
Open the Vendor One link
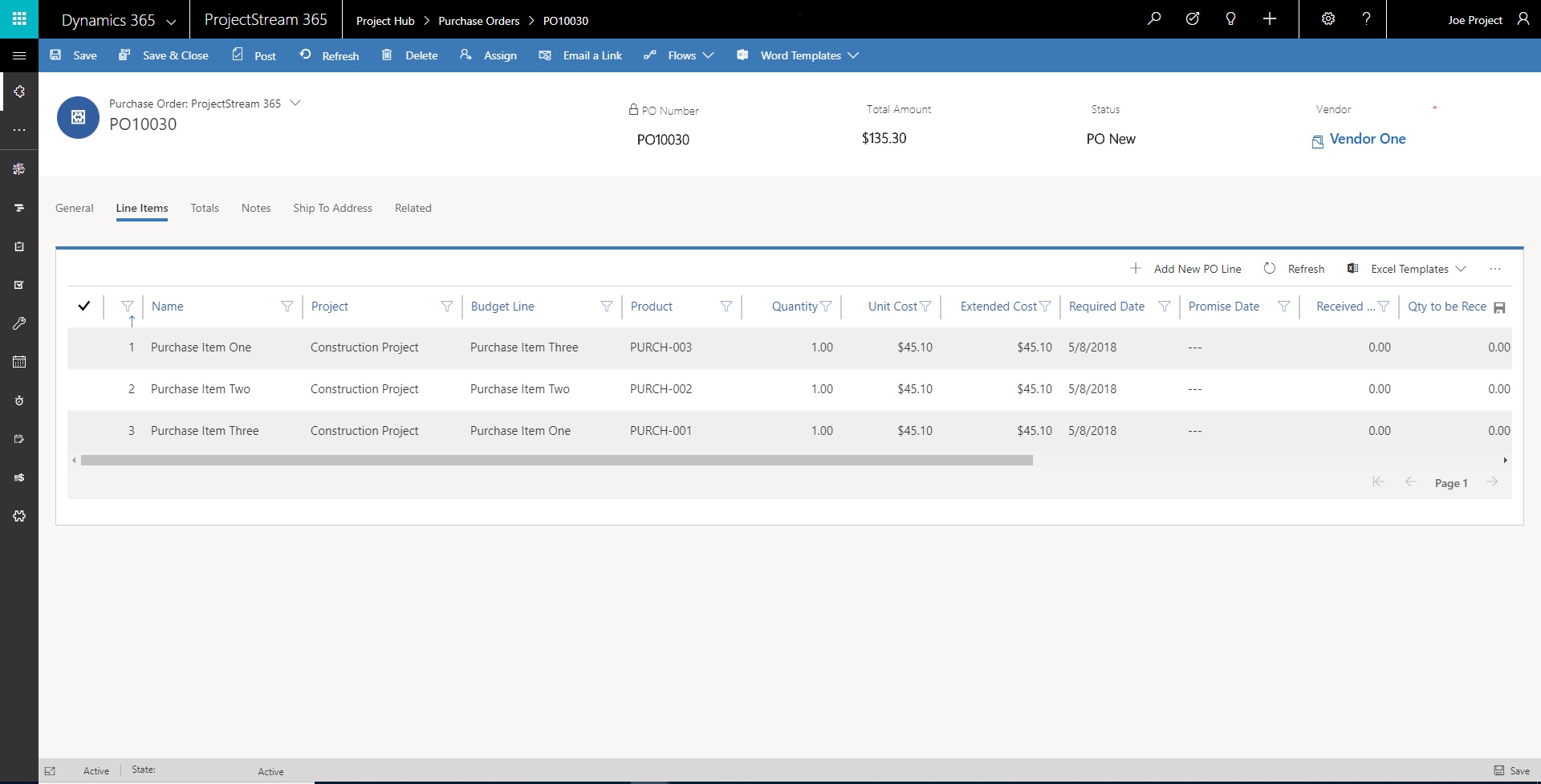point(1368,139)
